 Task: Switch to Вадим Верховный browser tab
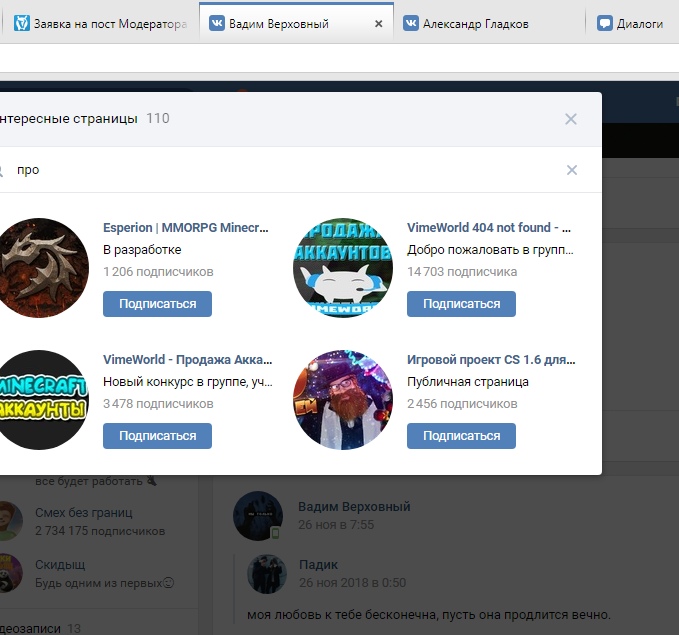tap(280, 23)
